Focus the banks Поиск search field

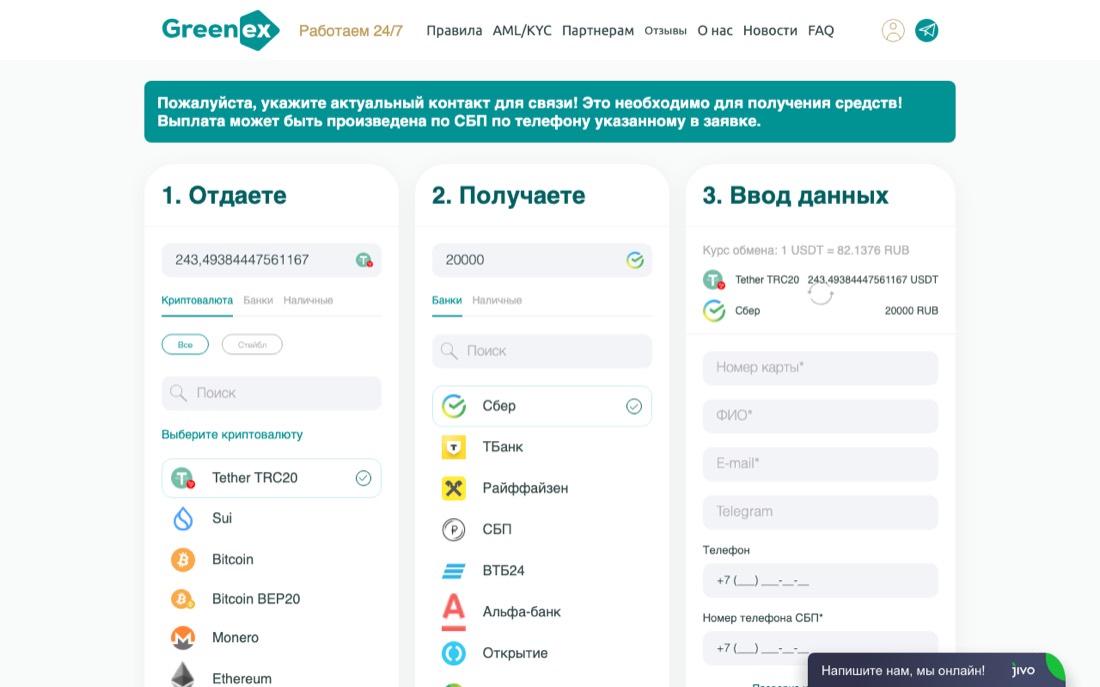pyautogui.click(x=542, y=351)
